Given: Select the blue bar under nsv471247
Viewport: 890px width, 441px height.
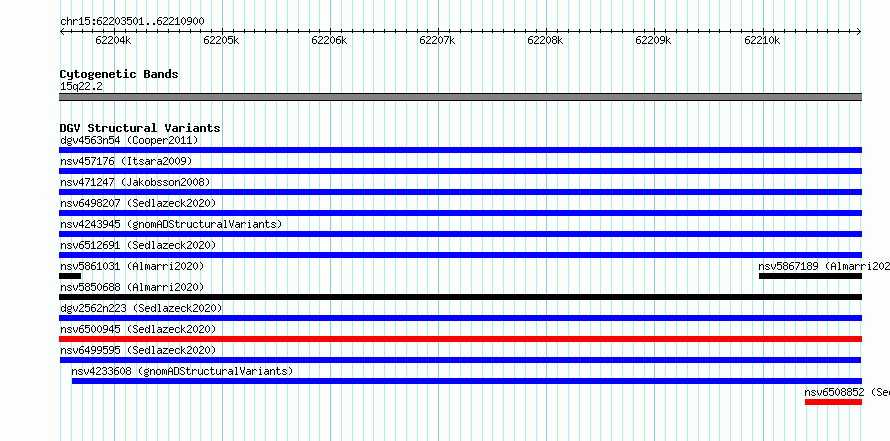Looking at the screenshot, I should pyautogui.click(x=460, y=192).
